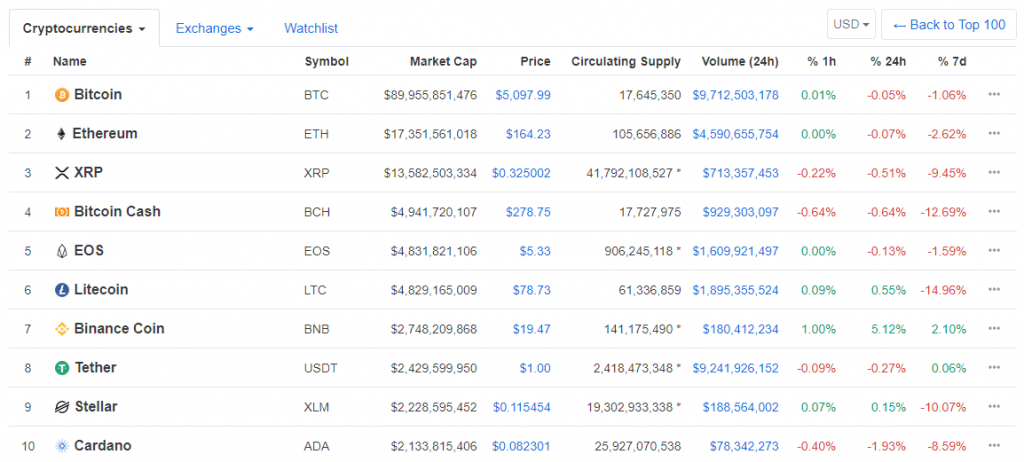
Task: Open the EOS coin name link
Action: coord(88,251)
